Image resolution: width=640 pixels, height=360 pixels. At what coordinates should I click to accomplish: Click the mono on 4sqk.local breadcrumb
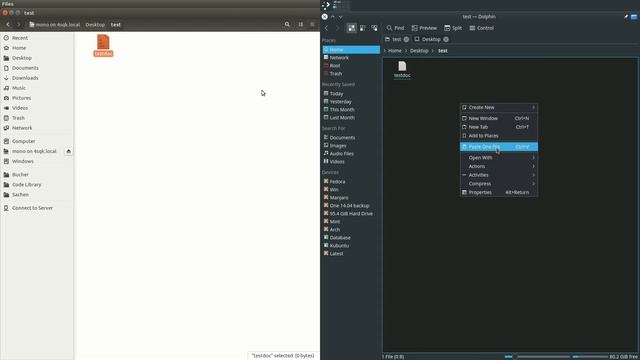pyautogui.click(x=55, y=24)
